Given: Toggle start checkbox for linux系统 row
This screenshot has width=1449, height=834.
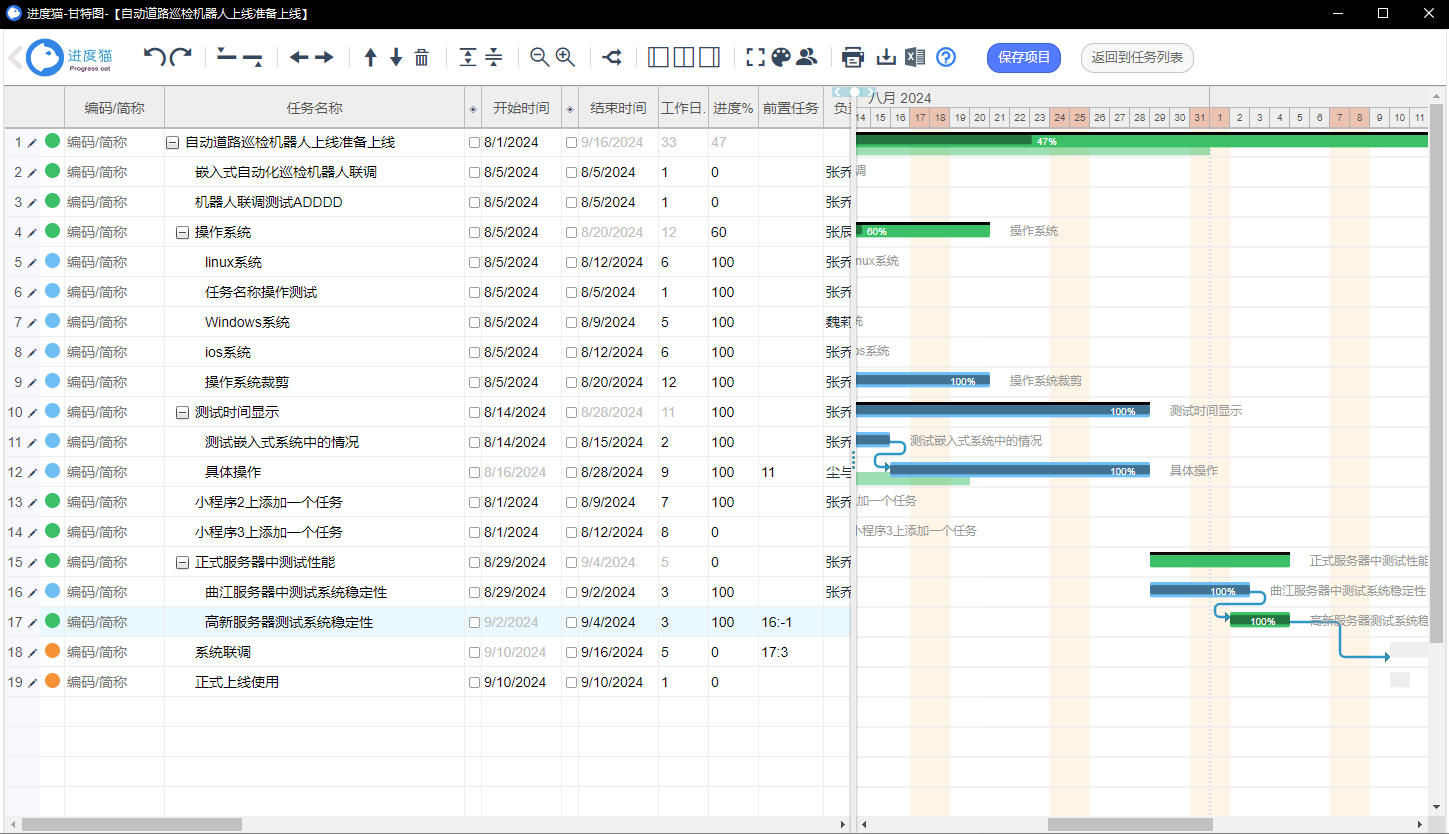Looking at the screenshot, I should click(474, 262).
